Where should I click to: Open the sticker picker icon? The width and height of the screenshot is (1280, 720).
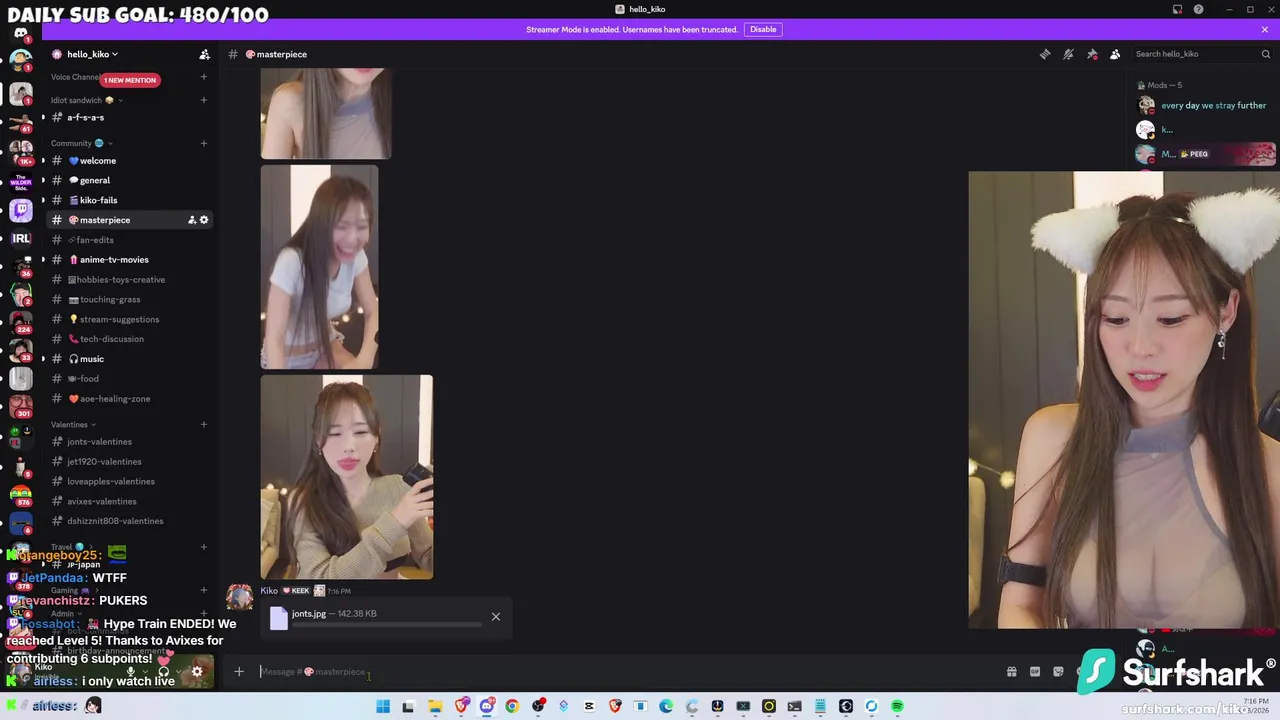coord(1058,672)
